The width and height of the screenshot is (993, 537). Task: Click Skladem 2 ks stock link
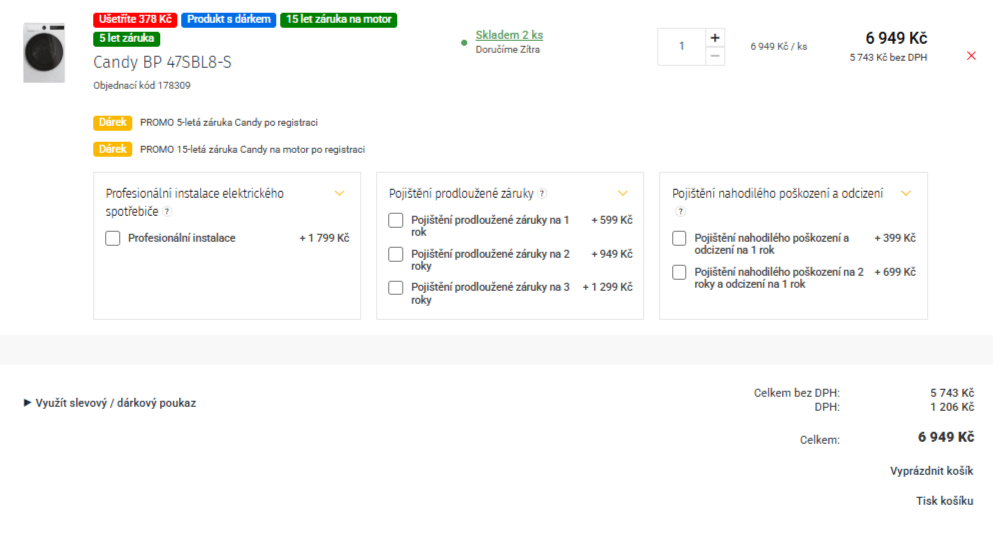(509, 35)
